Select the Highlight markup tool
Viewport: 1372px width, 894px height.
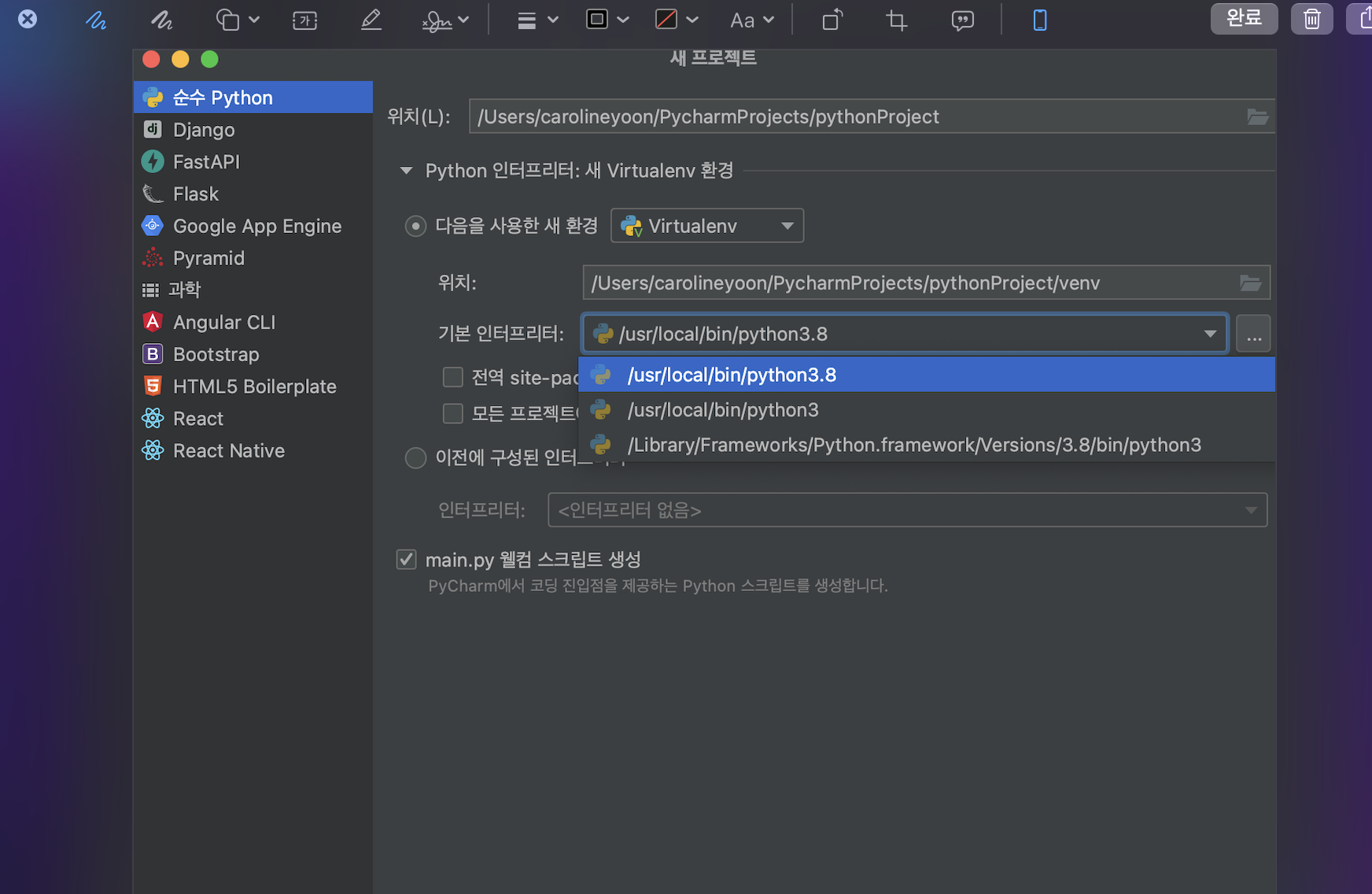click(x=371, y=20)
